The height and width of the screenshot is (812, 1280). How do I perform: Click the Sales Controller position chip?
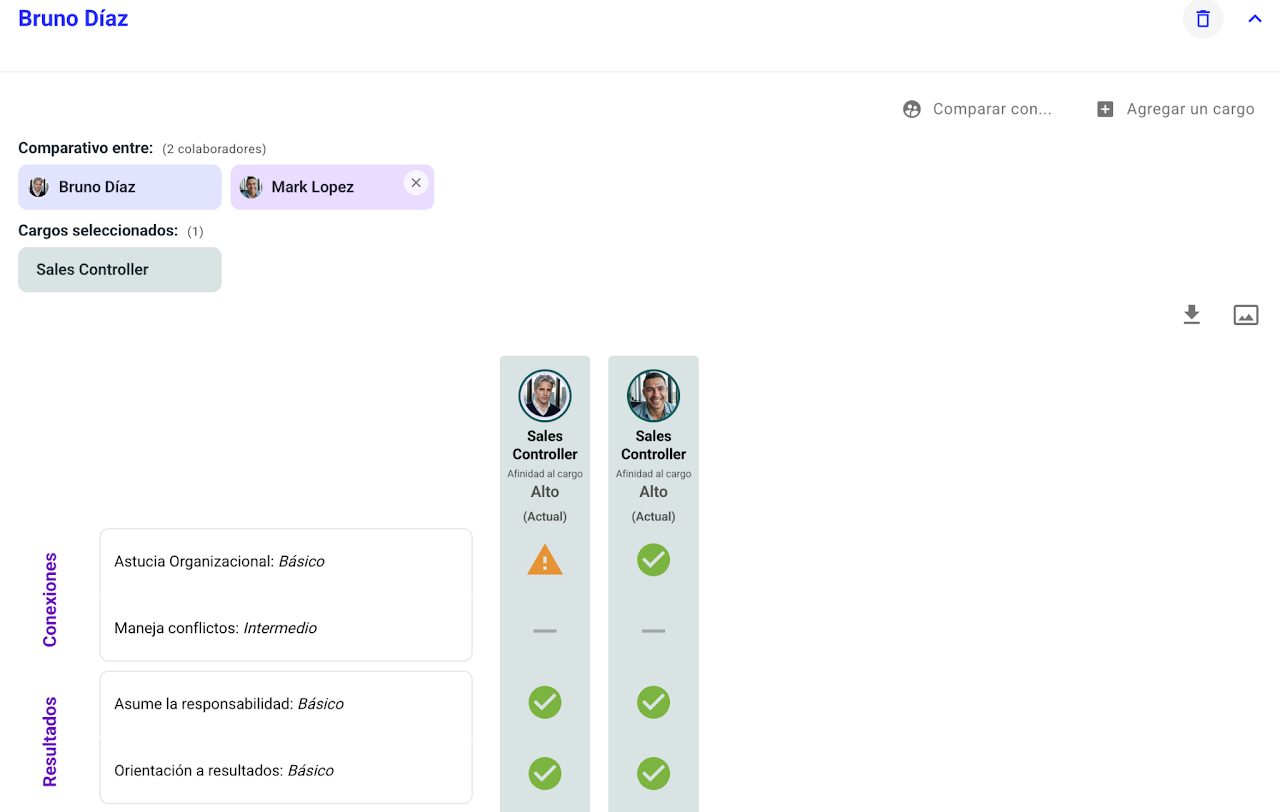coord(119,270)
